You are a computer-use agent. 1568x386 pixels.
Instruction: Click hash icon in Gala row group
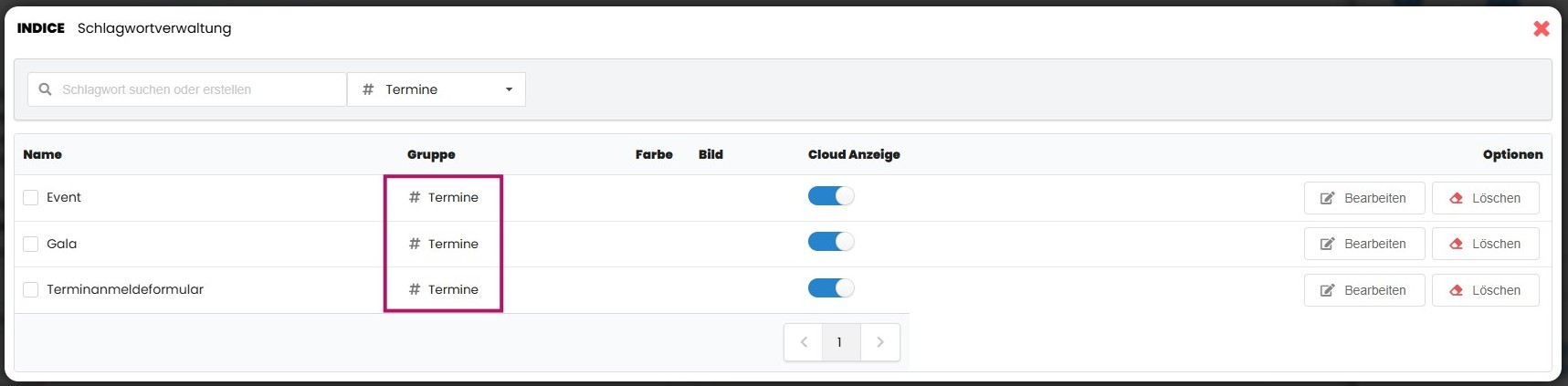coord(415,244)
